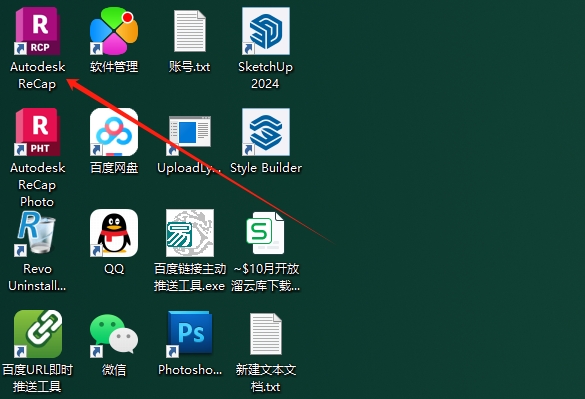Select the 新建文本文档.txt file icon
The image size is (585, 399).
[x=266, y=334]
